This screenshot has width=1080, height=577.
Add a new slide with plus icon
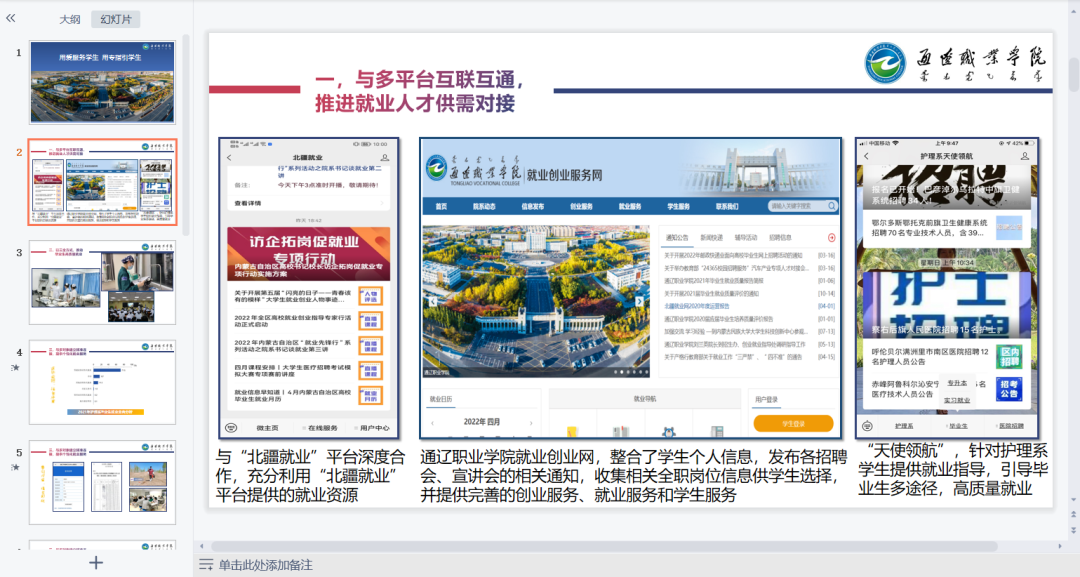pyautogui.click(x=96, y=563)
